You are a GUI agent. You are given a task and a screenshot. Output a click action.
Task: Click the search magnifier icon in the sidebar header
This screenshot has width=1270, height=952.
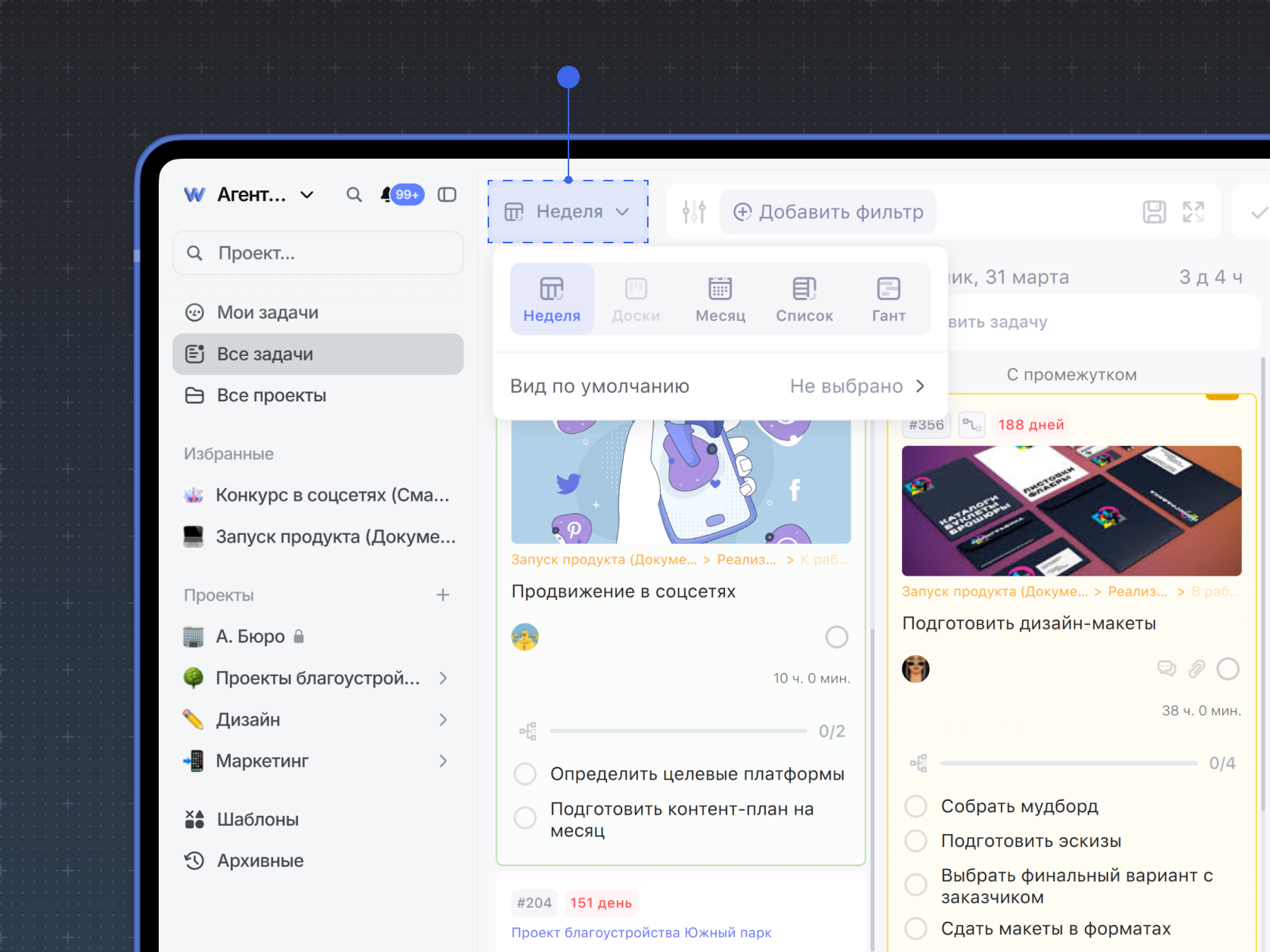(354, 195)
